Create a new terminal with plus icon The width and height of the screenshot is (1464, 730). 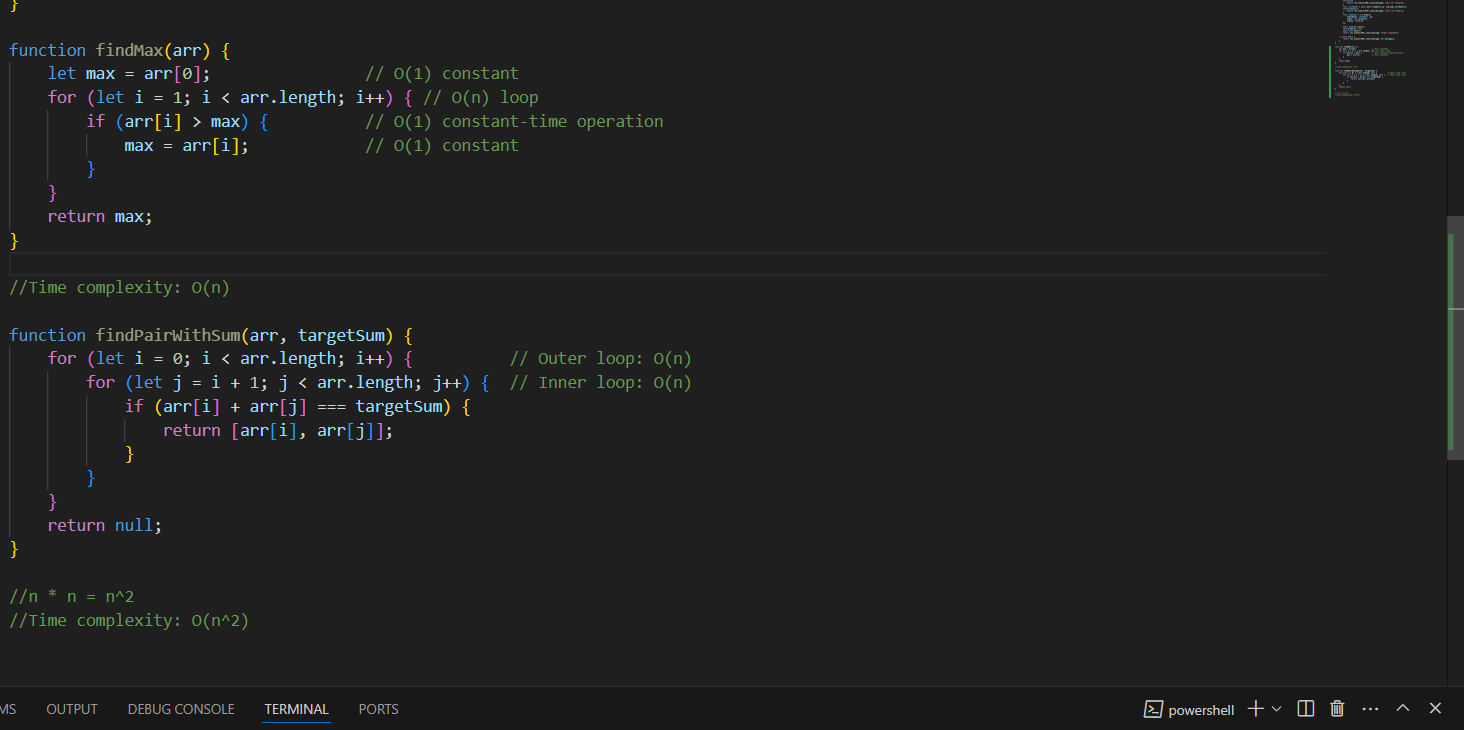click(x=1256, y=709)
